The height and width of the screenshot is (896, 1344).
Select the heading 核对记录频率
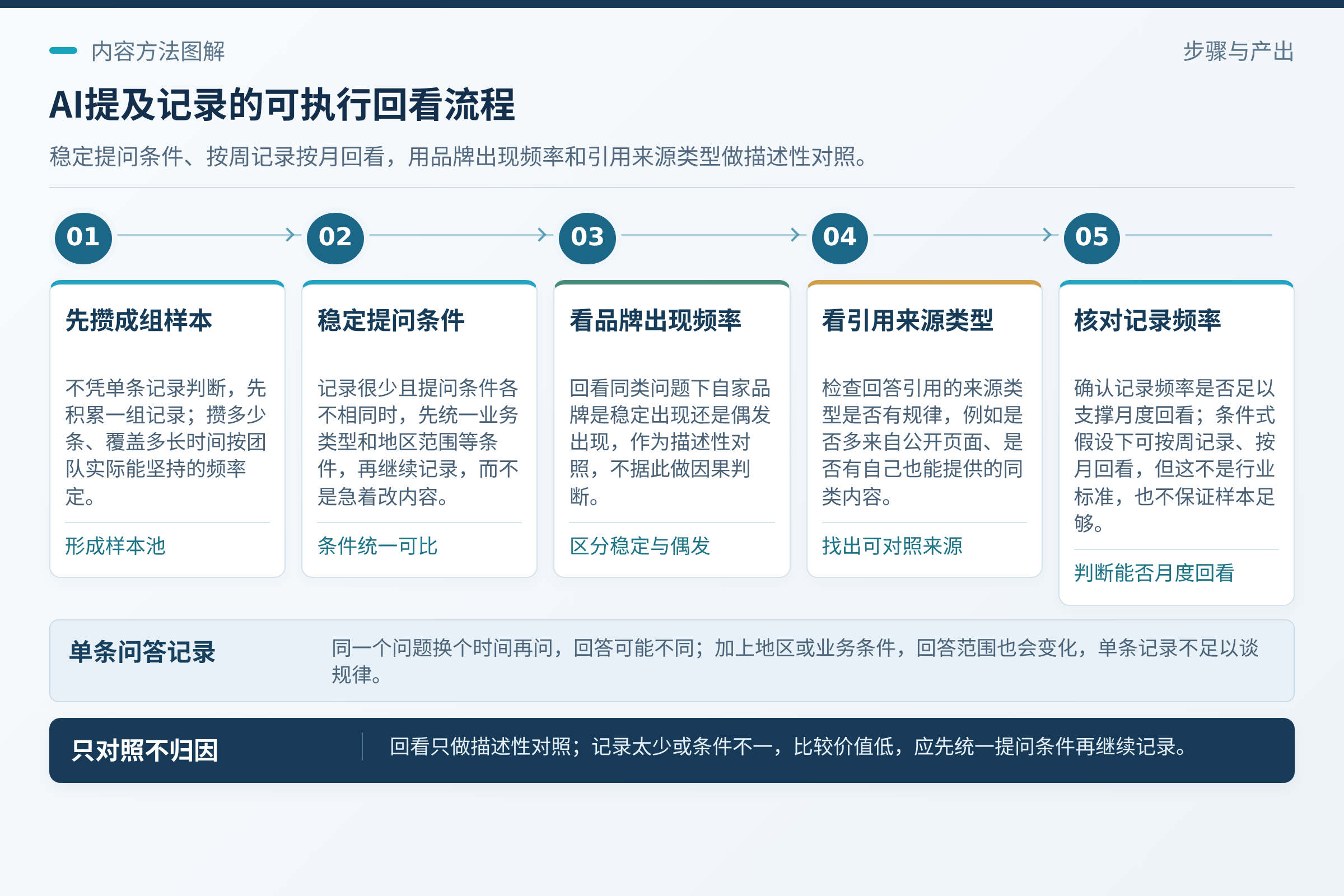point(1148,320)
